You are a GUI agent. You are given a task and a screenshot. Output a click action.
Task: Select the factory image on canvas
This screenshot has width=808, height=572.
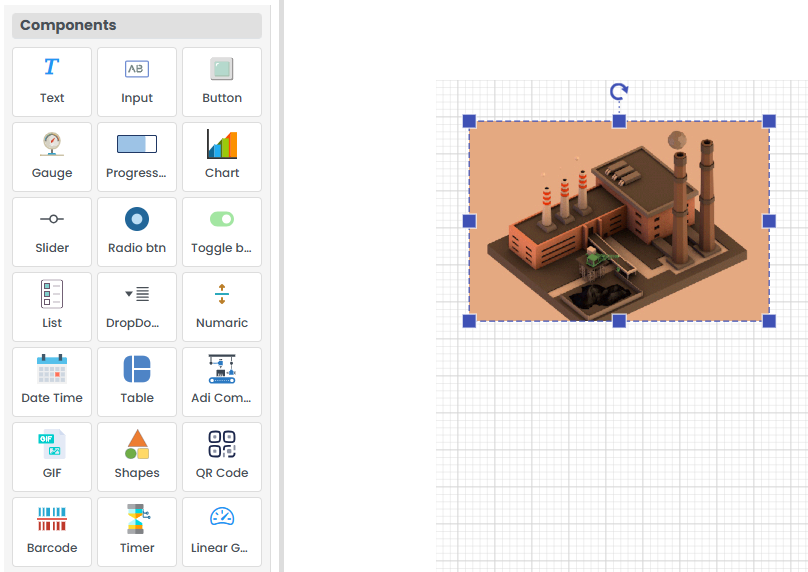coord(619,221)
